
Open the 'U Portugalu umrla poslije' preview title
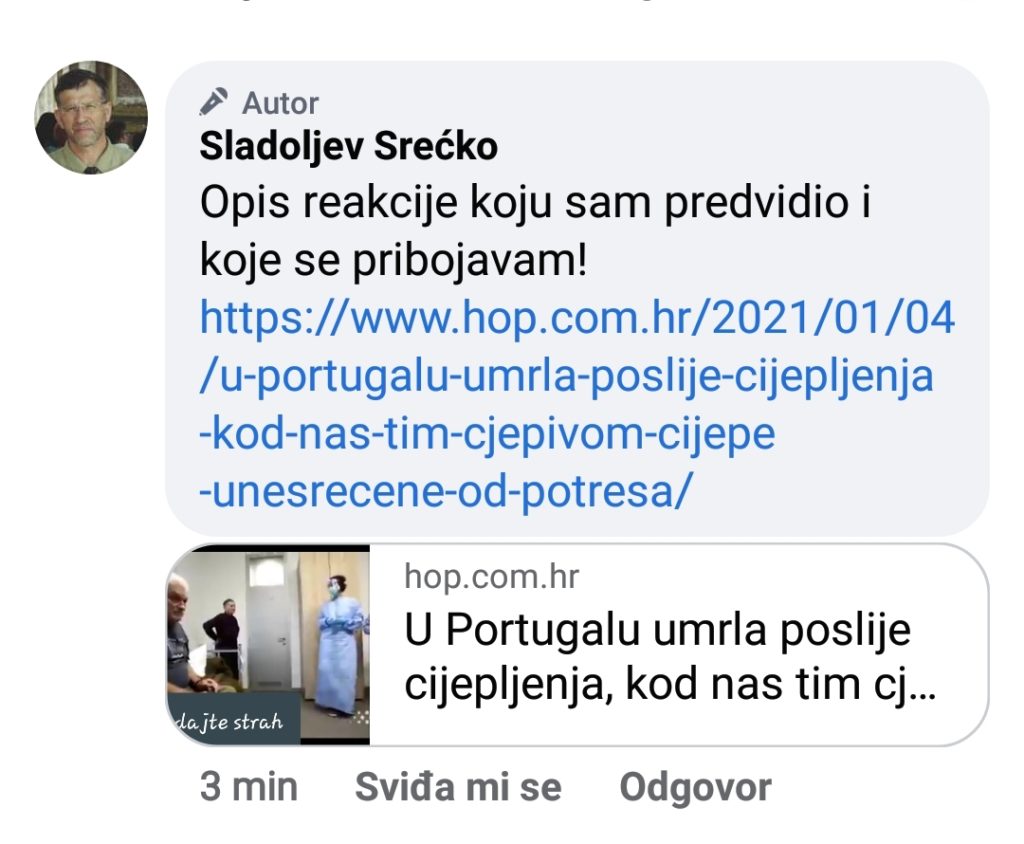pos(658,630)
